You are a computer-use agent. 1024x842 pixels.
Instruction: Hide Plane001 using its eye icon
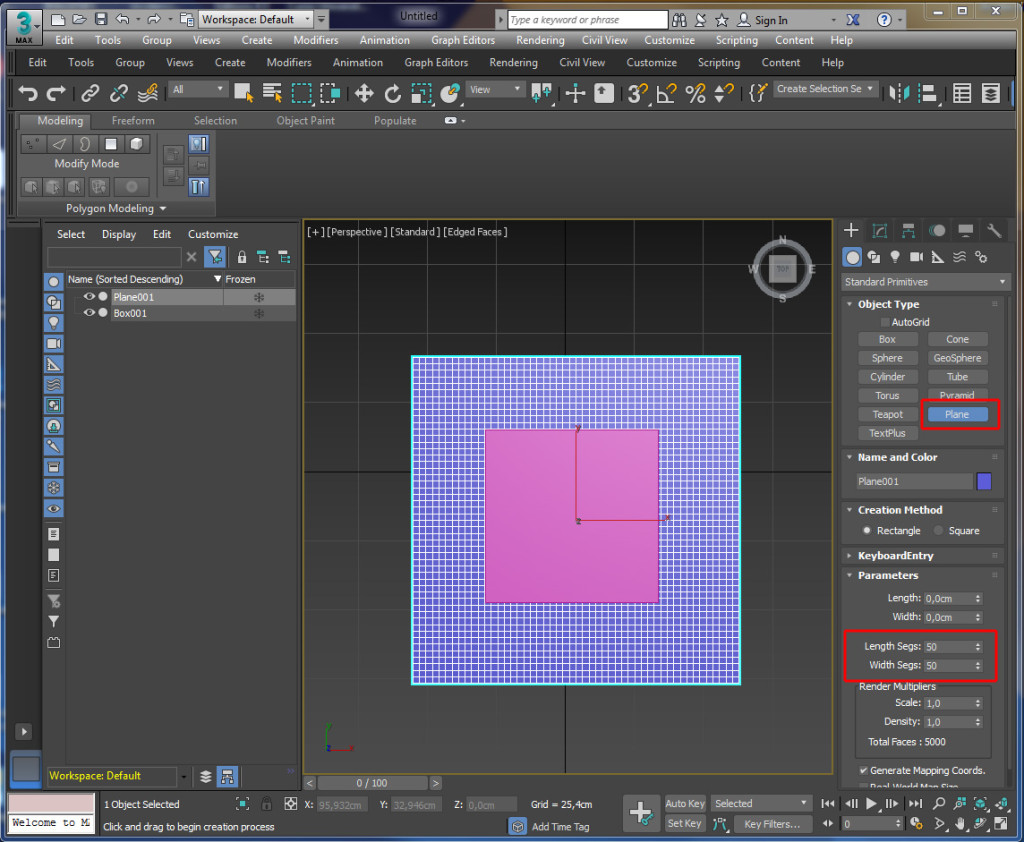(x=89, y=297)
